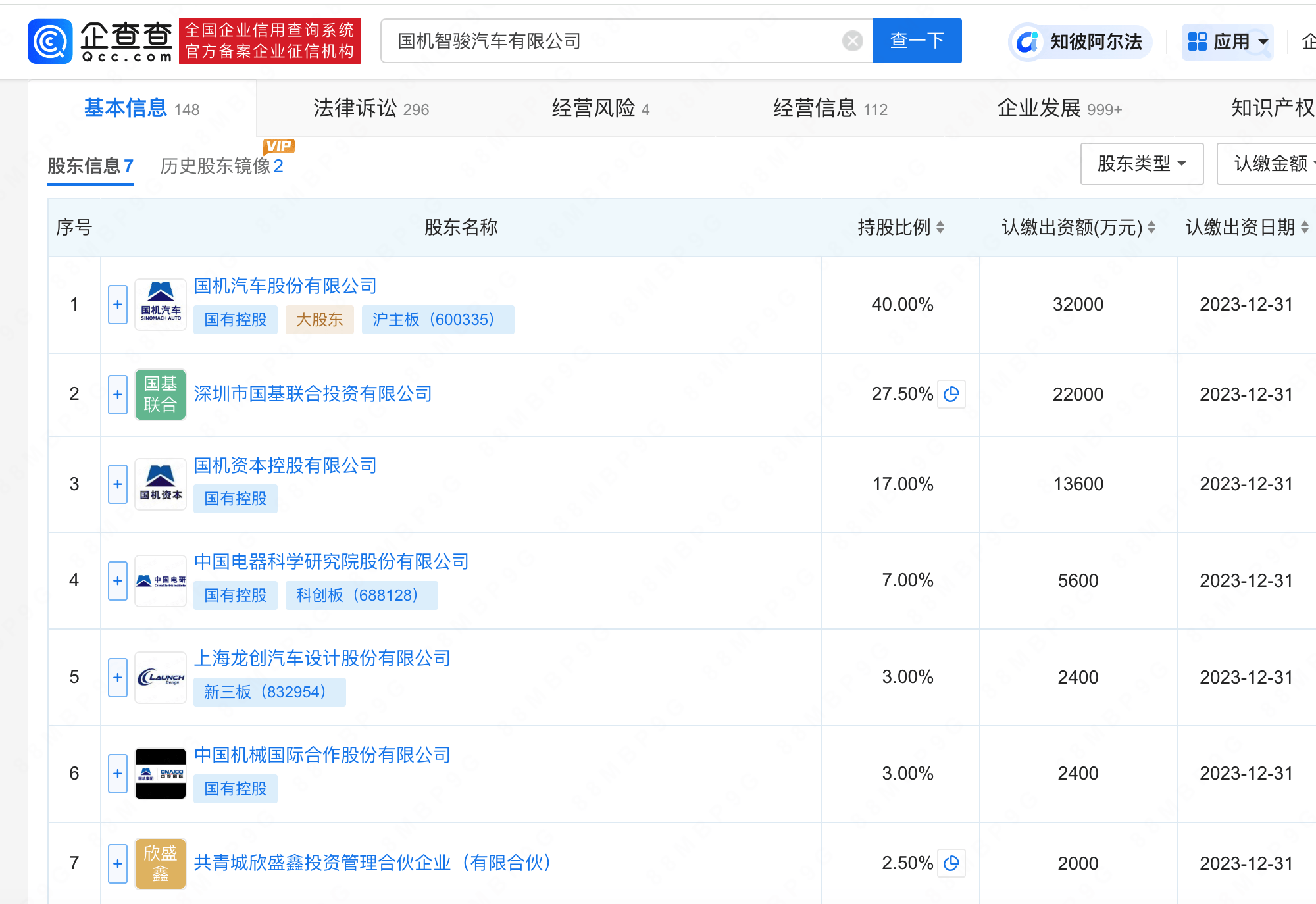This screenshot has width=1316, height=904.
Task: Click the 5600 subscribed amount cell
Action: pyautogui.click(x=1078, y=581)
